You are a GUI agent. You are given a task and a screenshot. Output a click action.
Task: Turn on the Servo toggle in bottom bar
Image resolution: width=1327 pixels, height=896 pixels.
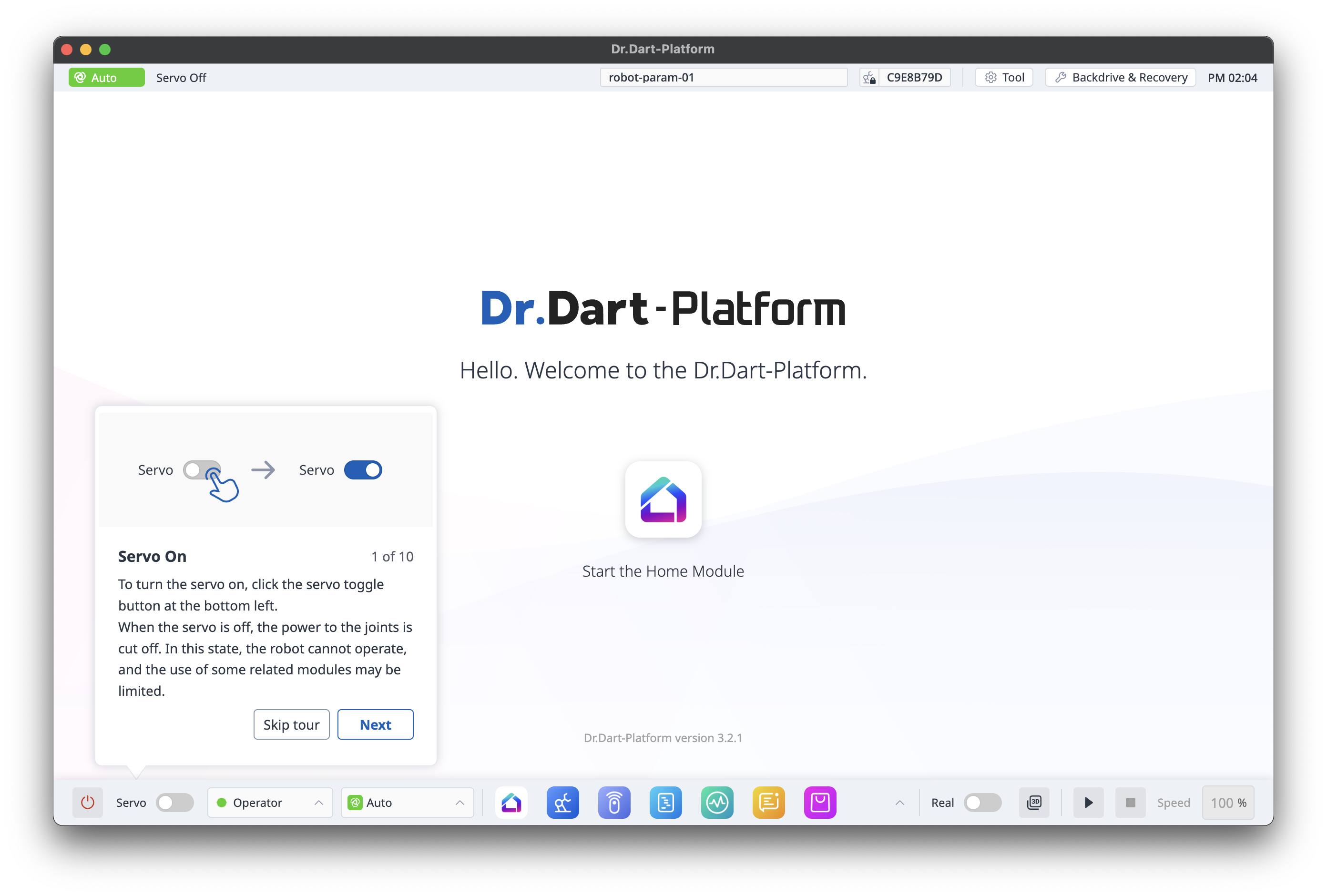coord(175,802)
